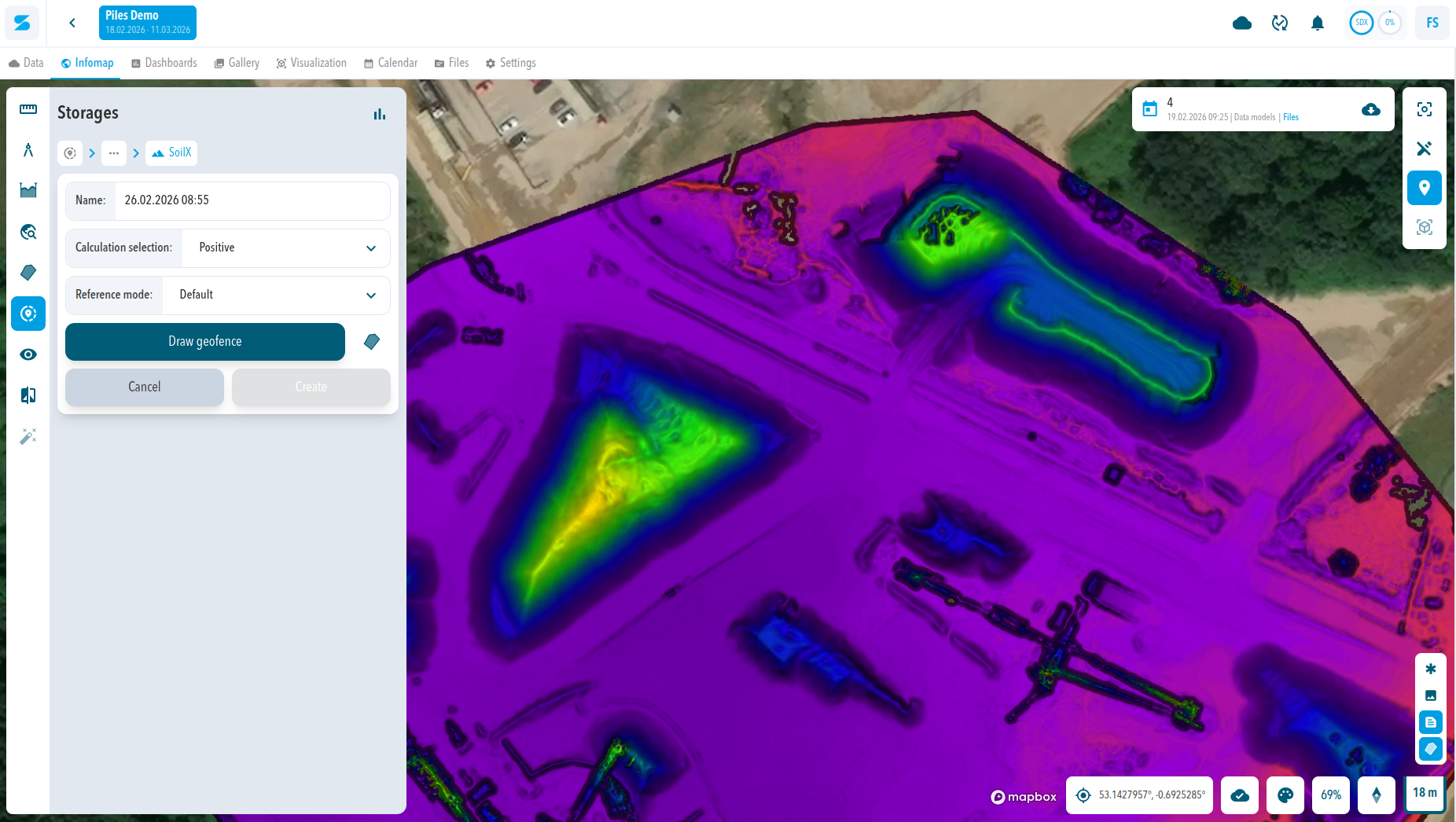Select the active Storages tool in sidebar
1456x822 pixels.
pos(28,314)
